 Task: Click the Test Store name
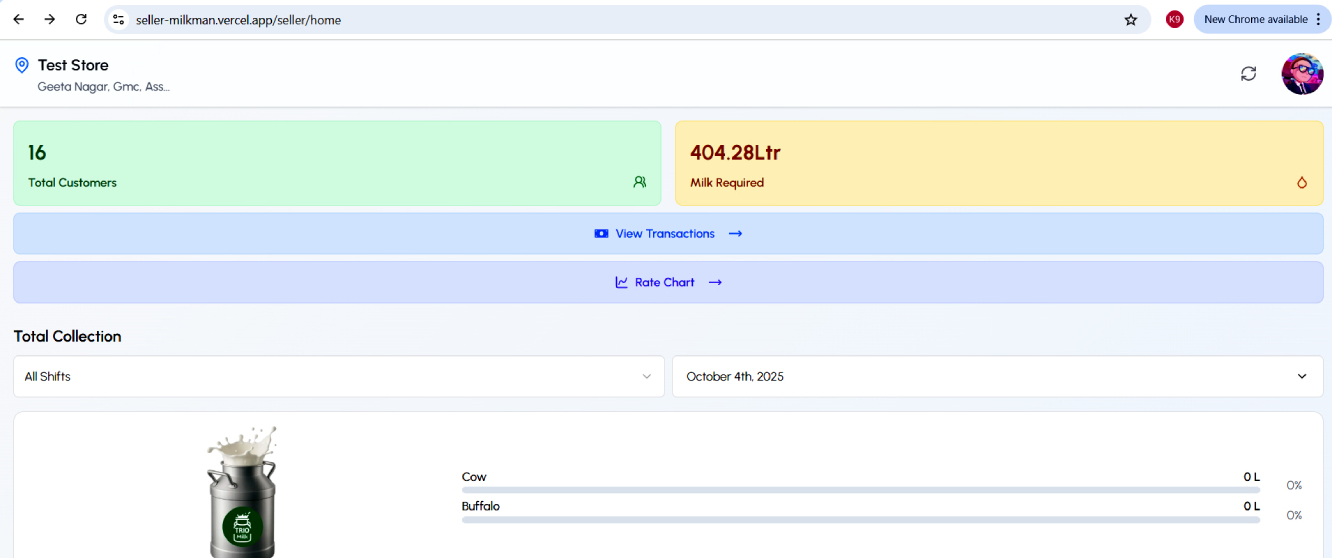pos(73,65)
